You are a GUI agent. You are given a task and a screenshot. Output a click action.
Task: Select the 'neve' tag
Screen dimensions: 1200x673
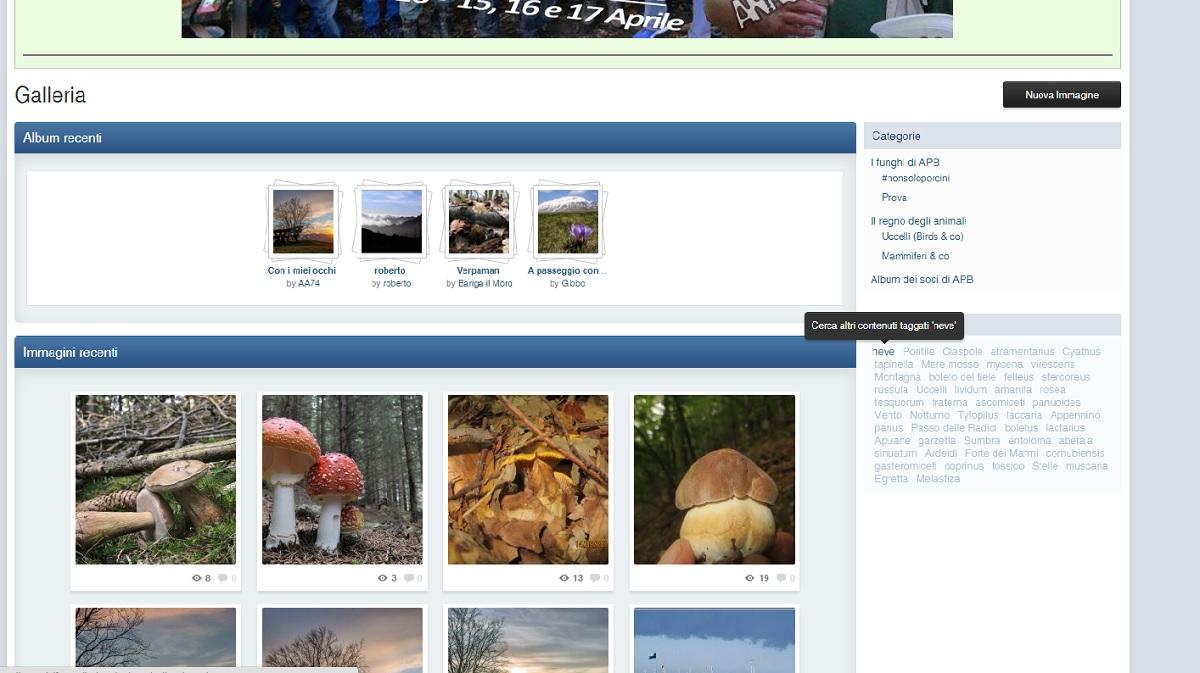tap(884, 352)
